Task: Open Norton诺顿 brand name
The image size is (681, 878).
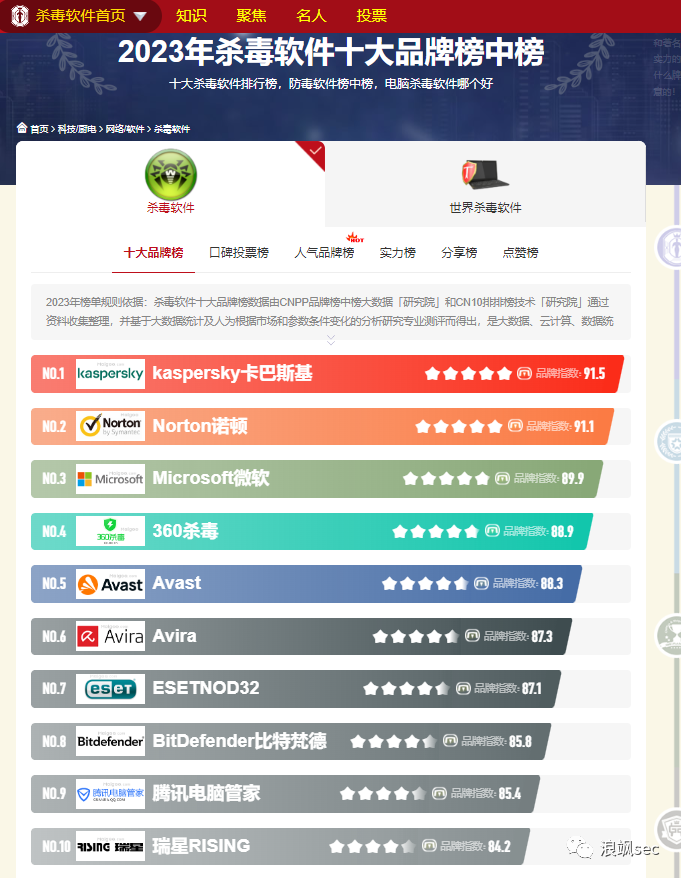Action: pyautogui.click(x=200, y=426)
